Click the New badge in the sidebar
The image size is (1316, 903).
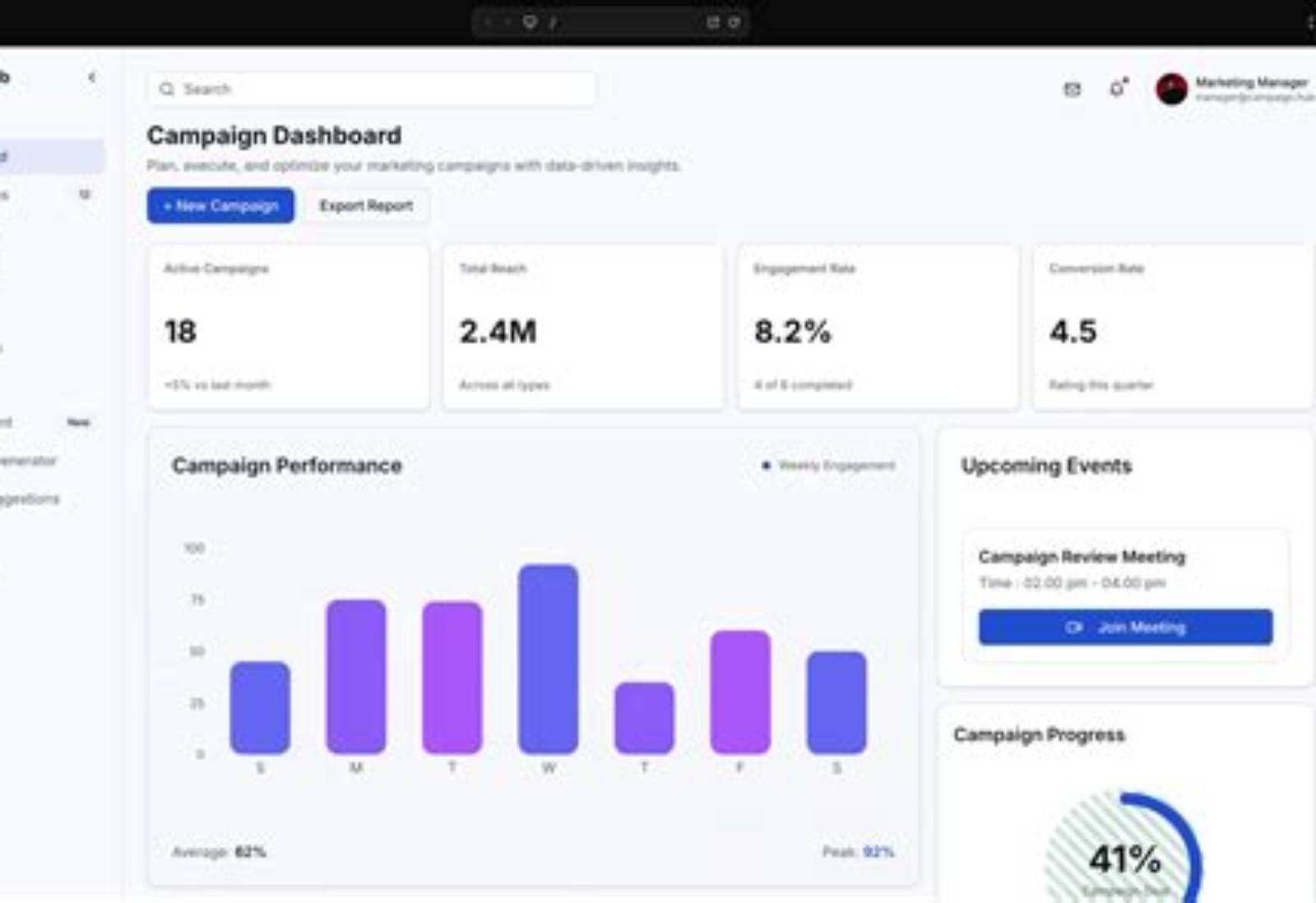78,422
